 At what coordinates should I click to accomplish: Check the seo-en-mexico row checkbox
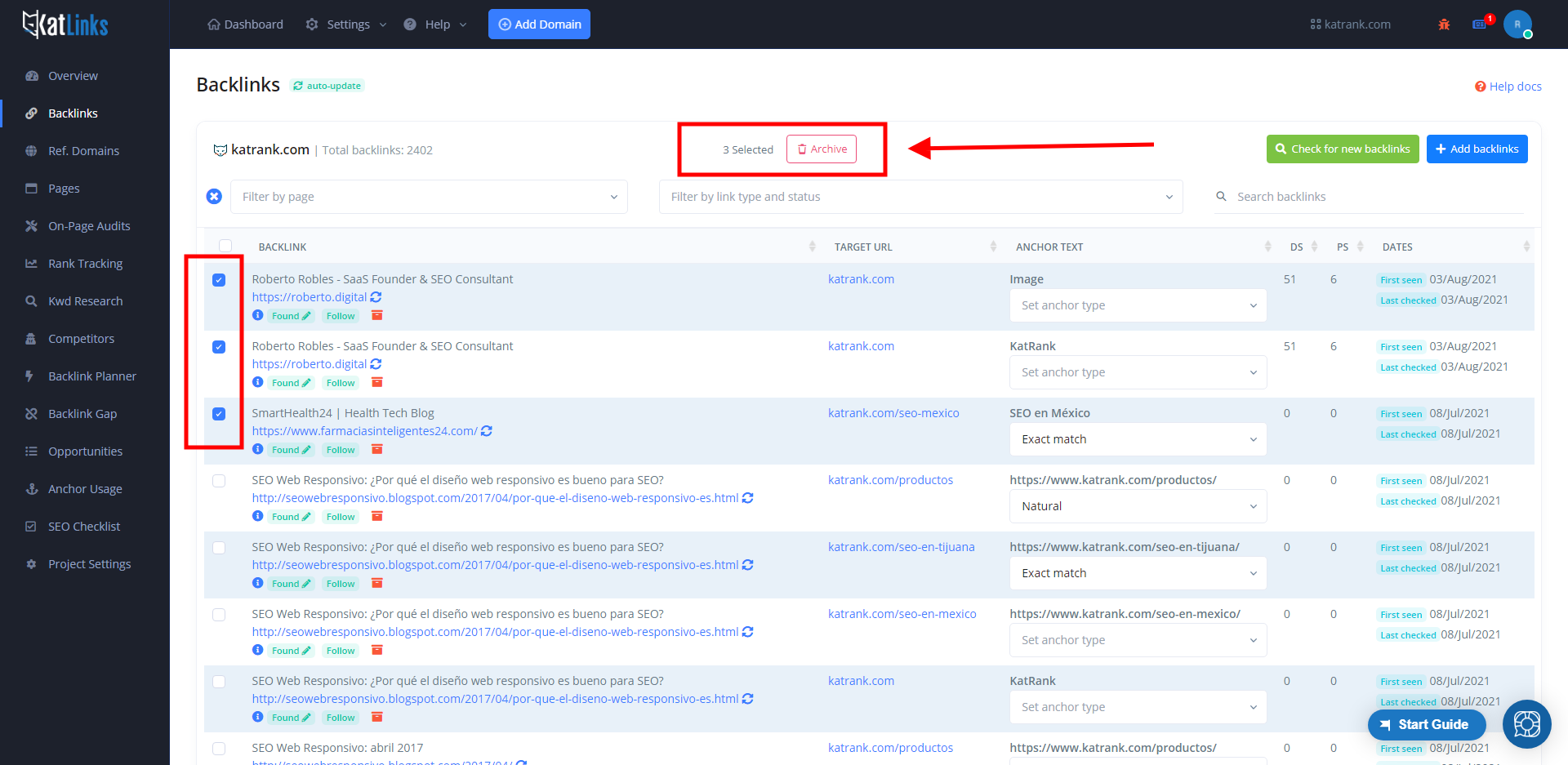coord(219,615)
